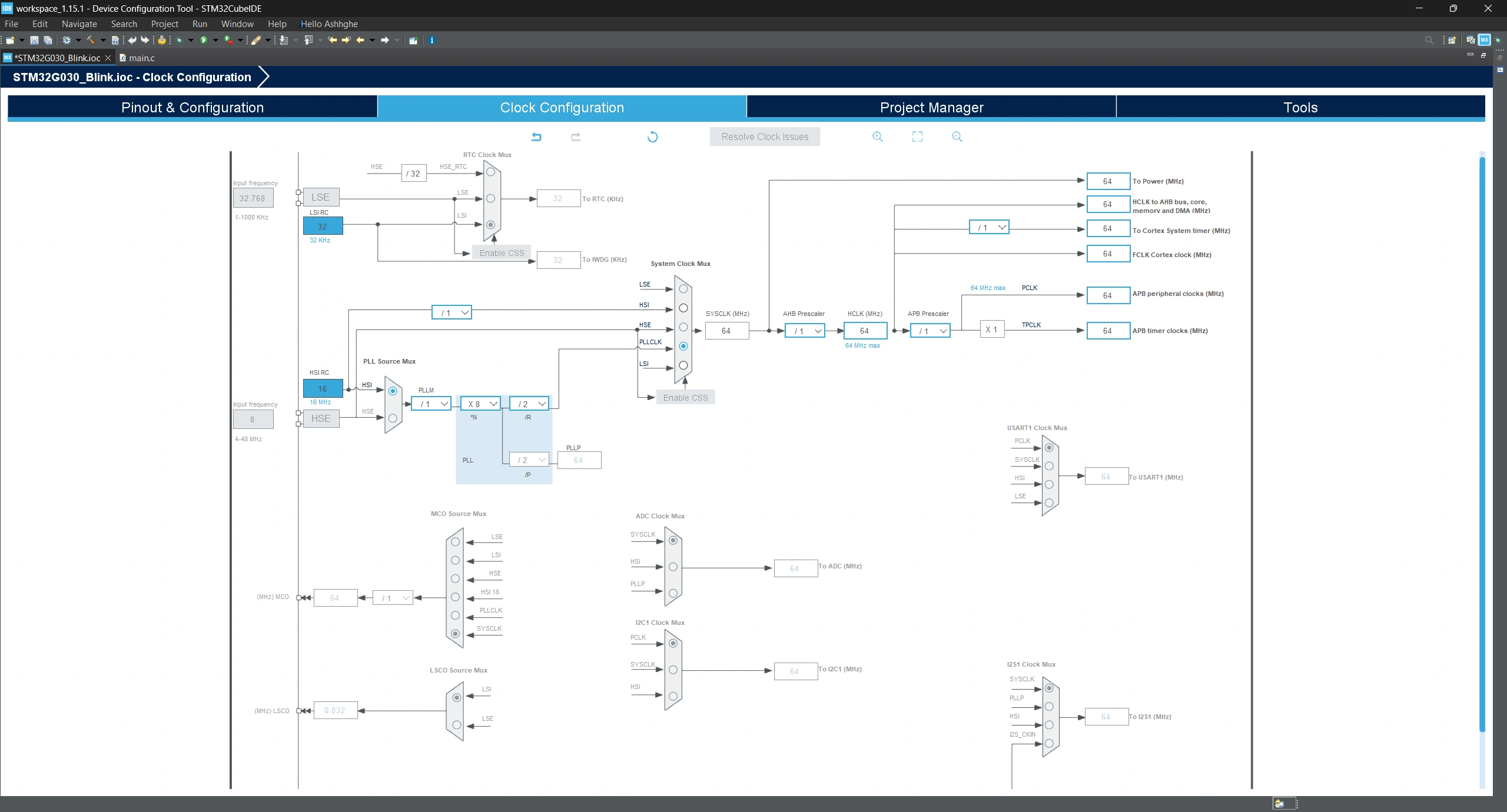Image resolution: width=1507 pixels, height=812 pixels.
Task: Click the Open Console icon in toolbar
Action: [413, 40]
